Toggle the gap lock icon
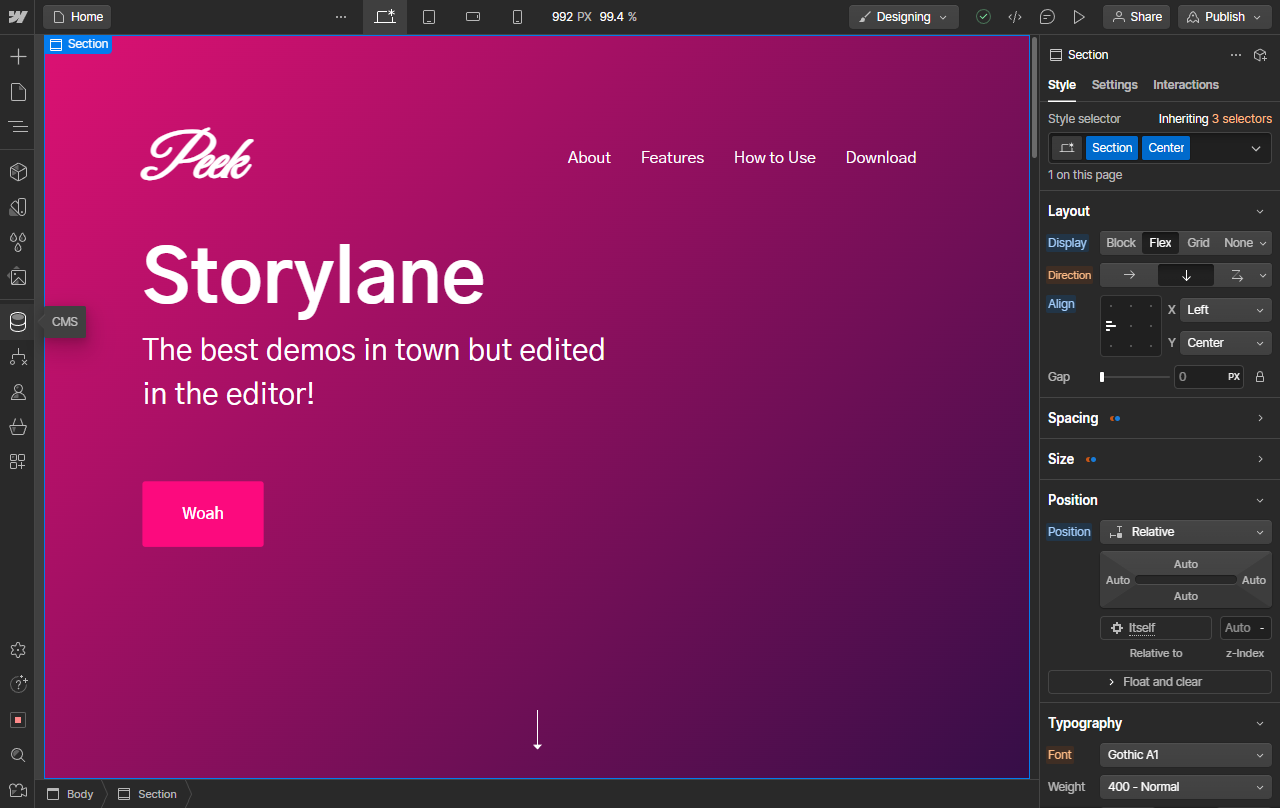Screen dimensions: 1280x808 point(1260,377)
